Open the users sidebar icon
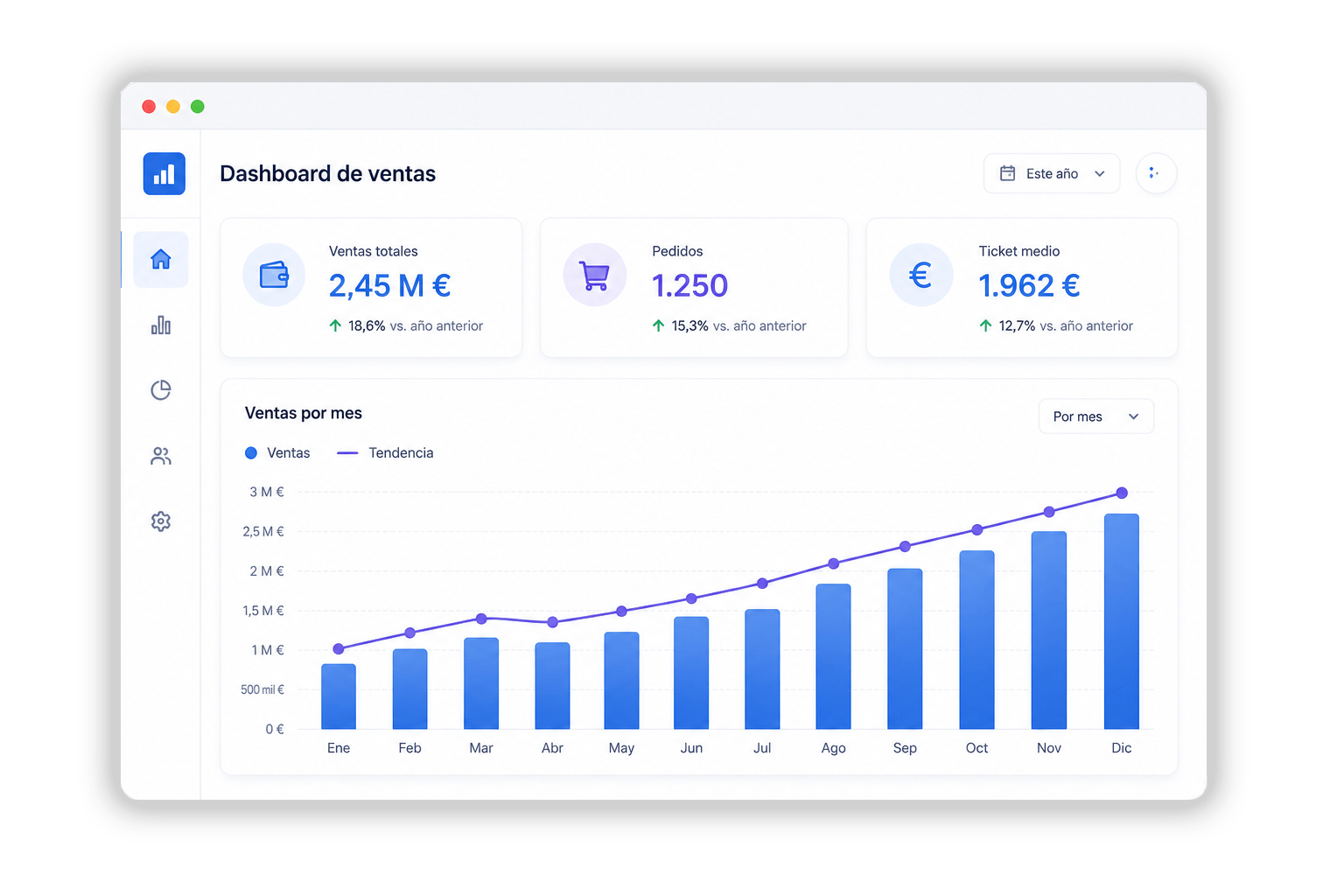 click(x=161, y=456)
